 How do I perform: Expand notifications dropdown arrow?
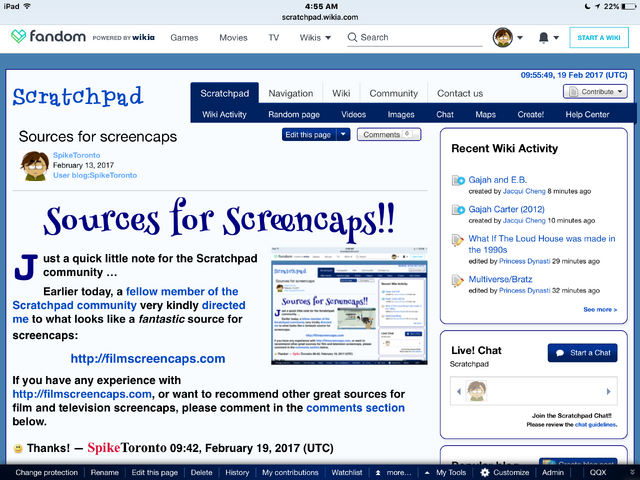[x=556, y=38]
